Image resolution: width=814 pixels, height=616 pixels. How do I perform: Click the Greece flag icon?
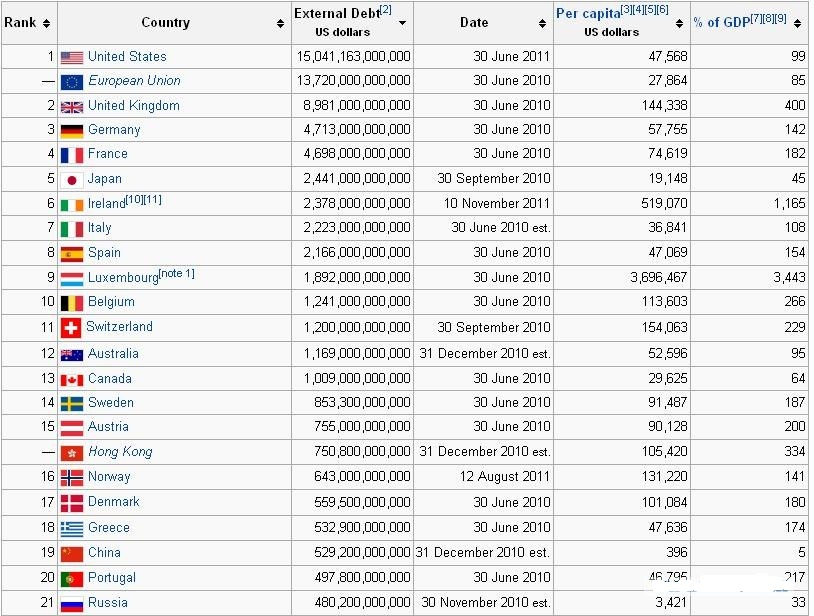tap(72, 529)
